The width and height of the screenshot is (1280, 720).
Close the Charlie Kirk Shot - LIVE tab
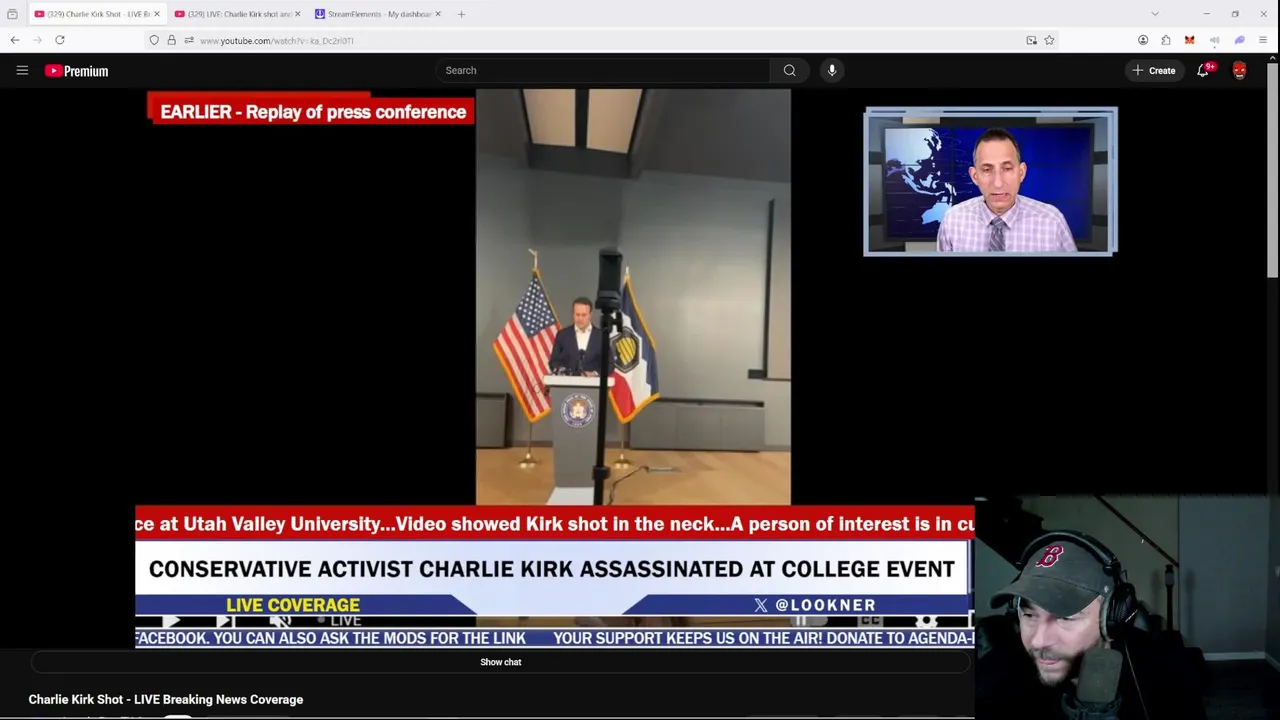[x=156, y=14]
